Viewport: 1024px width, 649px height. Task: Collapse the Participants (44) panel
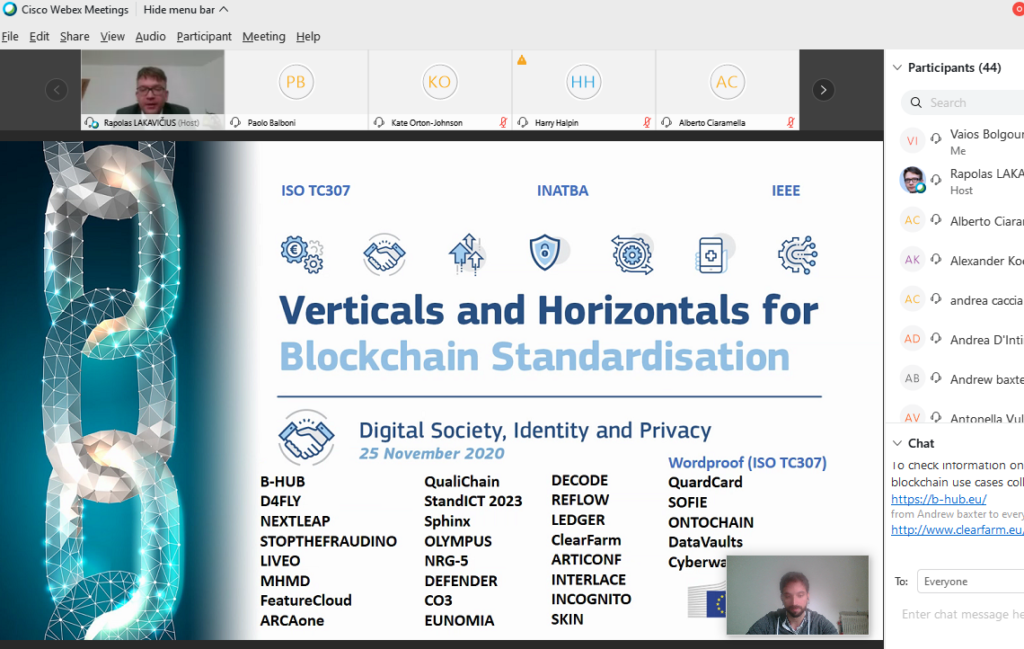[897, 67]
